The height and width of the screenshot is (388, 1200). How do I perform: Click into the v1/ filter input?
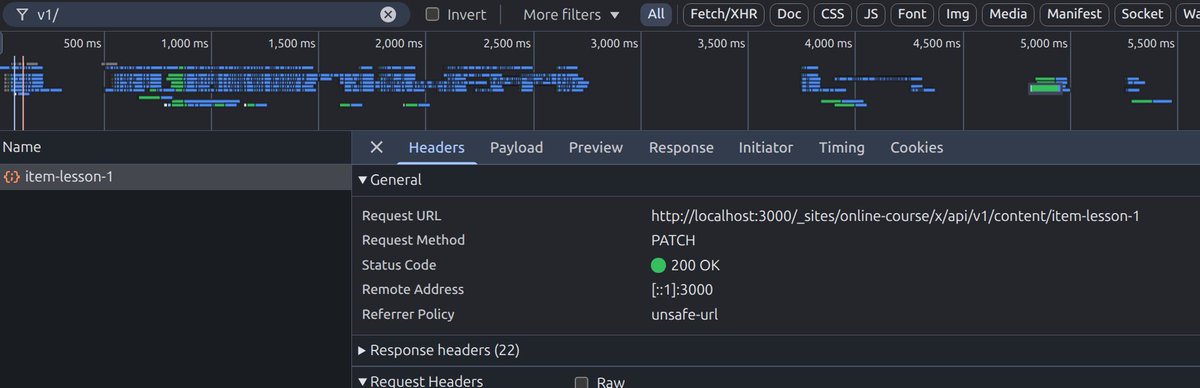[205, 14]
